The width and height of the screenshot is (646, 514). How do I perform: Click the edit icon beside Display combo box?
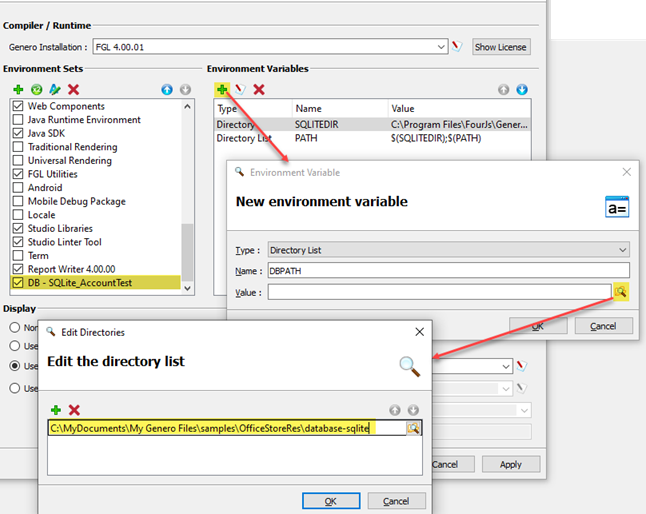coord(522,366)
